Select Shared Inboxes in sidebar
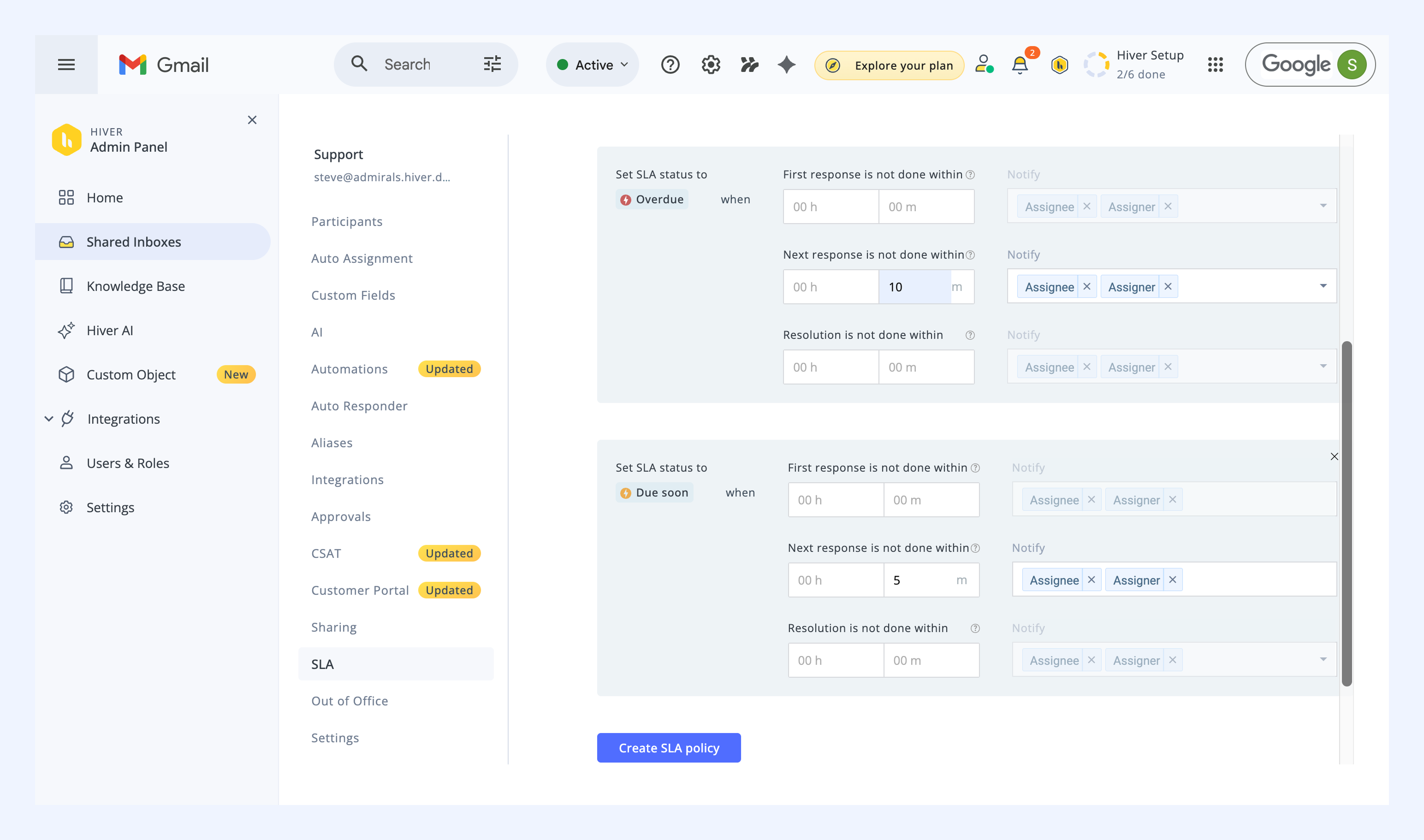This screenshot has height=840, width=1424. (x=153, y=242)
